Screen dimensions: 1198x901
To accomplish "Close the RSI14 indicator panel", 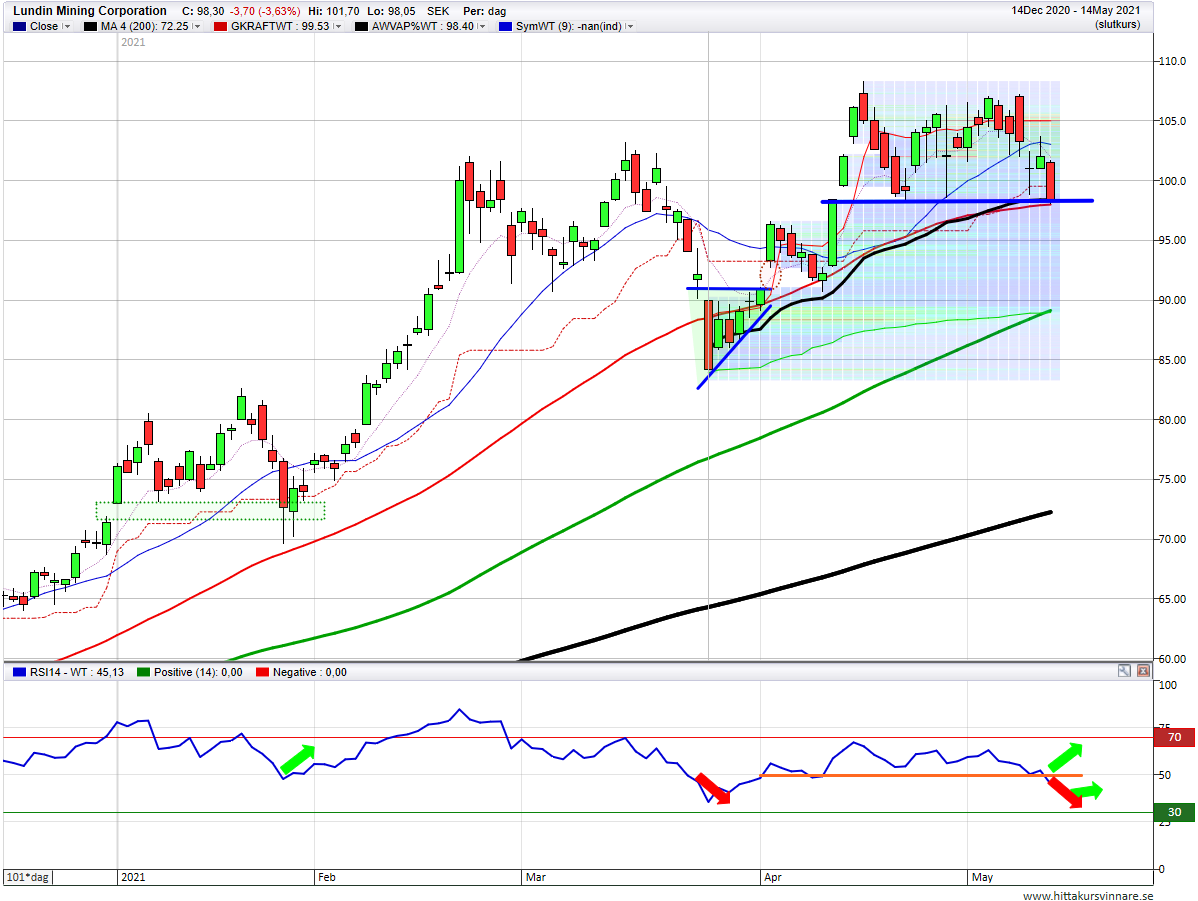I will 1143,671.
